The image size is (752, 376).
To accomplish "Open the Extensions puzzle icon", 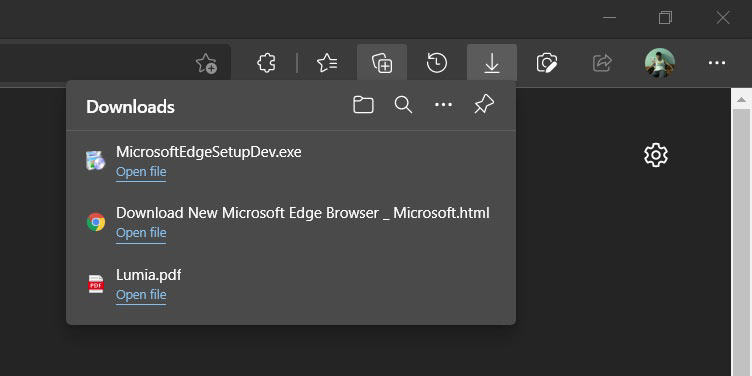I will tap(267, 63).
